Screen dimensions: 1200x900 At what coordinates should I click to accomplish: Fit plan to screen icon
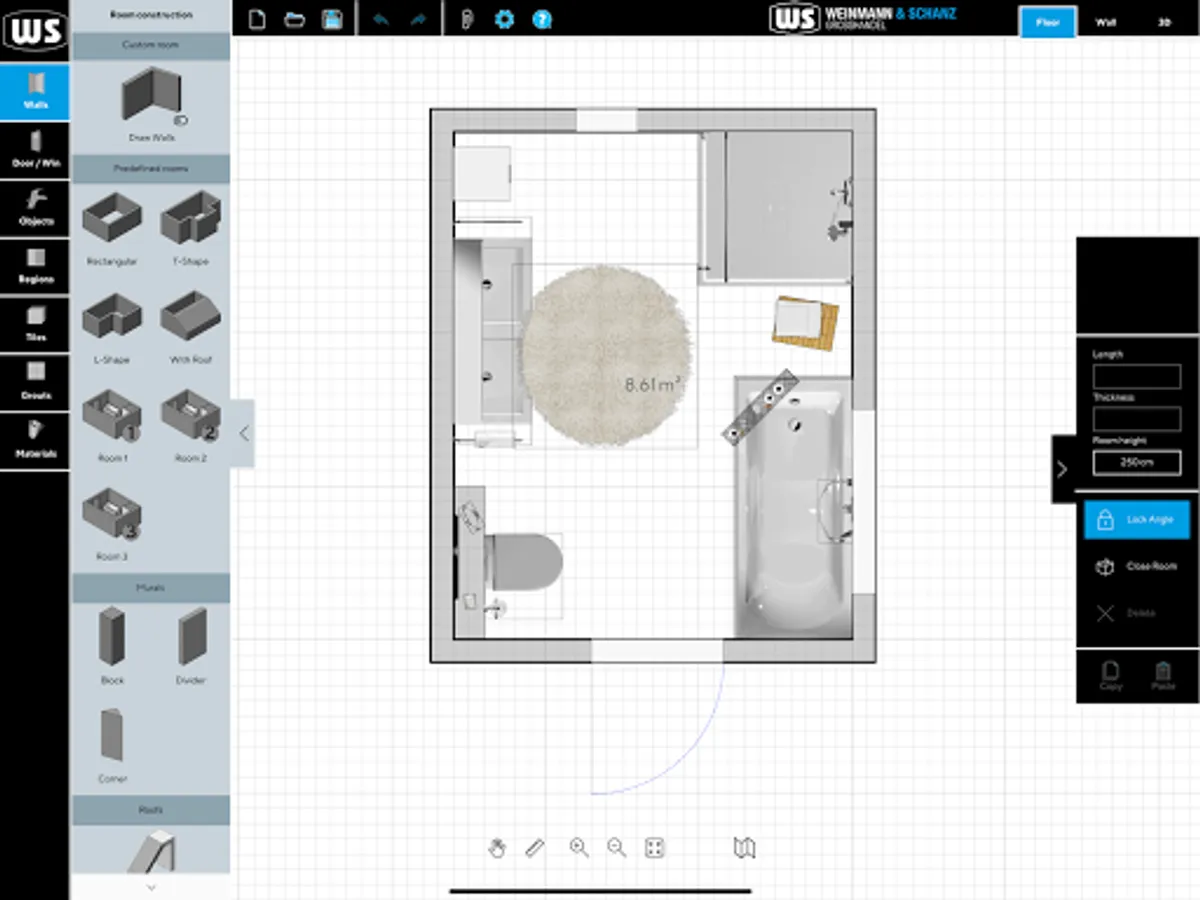pos(654,848)
